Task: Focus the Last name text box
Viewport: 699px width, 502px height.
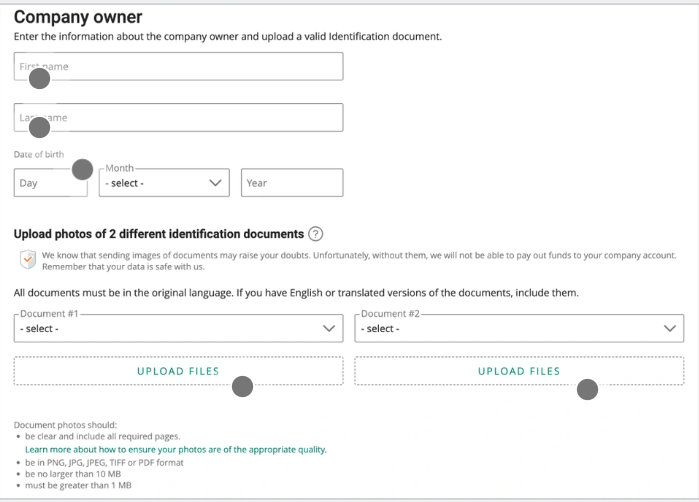Action: 178,118
